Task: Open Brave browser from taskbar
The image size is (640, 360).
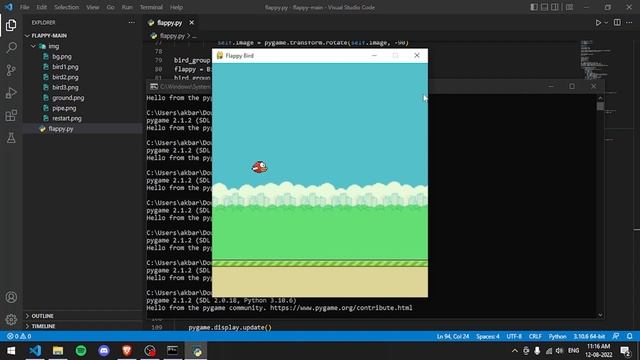Action: point(127,351)
